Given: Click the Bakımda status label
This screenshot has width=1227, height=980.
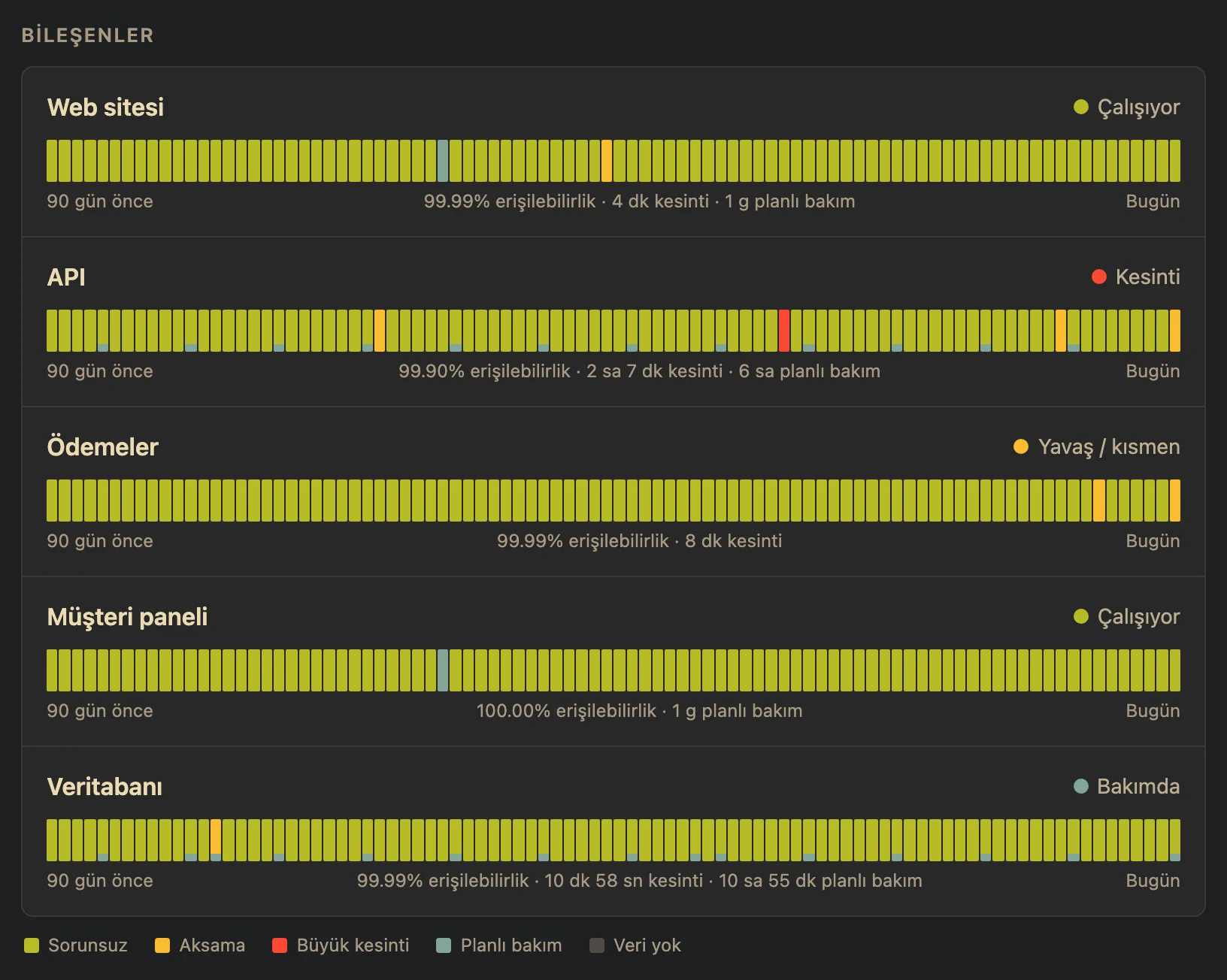Looking at the screenshot, I should click(1138, 786).
